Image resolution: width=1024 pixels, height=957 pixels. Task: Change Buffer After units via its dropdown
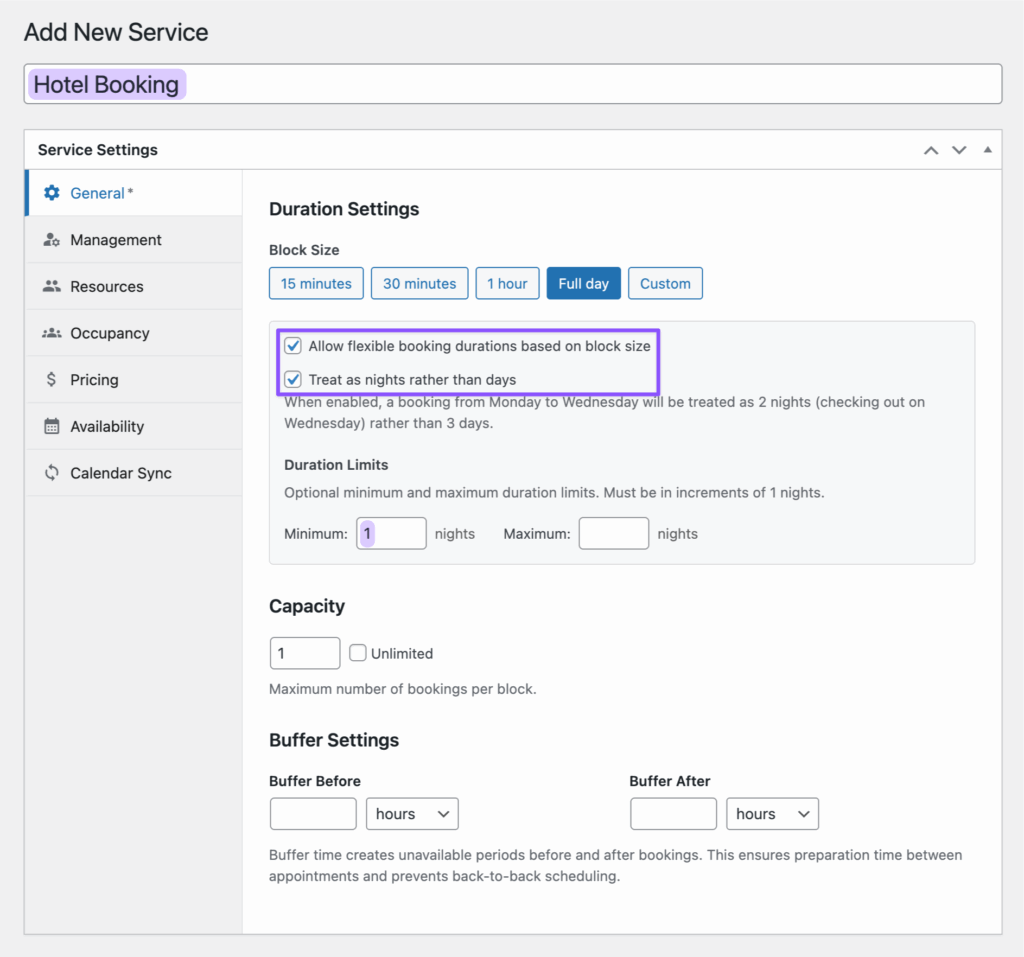pyautogui.click(x=771, y=813)
